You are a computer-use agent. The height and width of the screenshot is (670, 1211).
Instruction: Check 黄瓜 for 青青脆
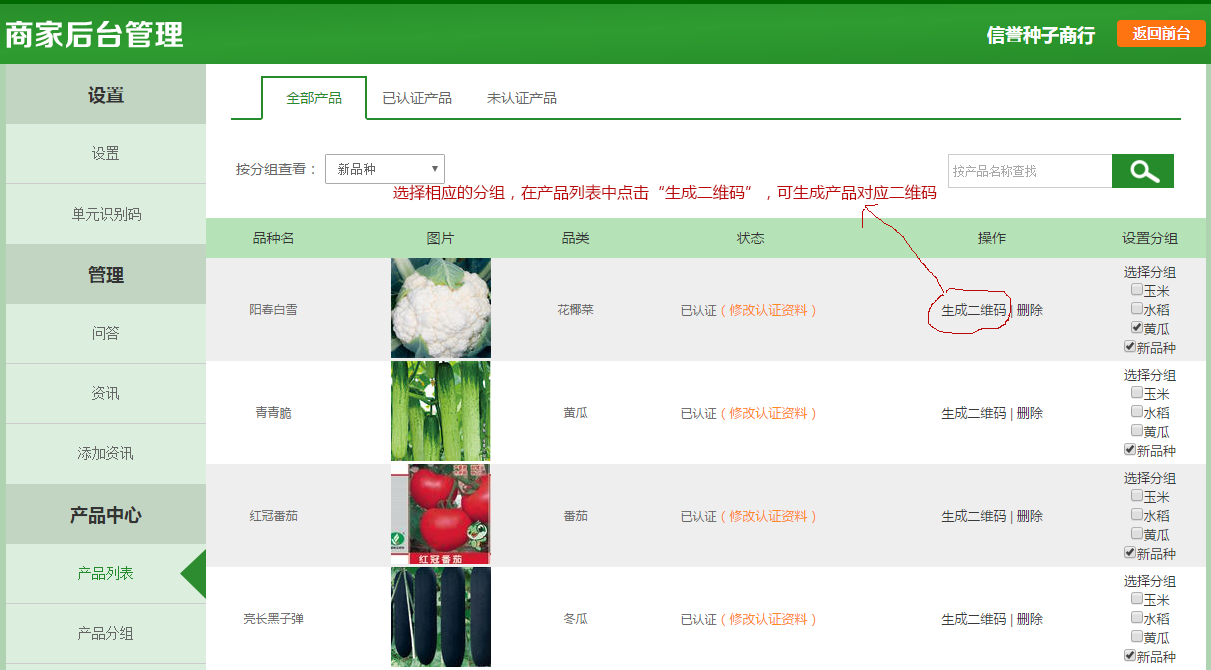1137,430
